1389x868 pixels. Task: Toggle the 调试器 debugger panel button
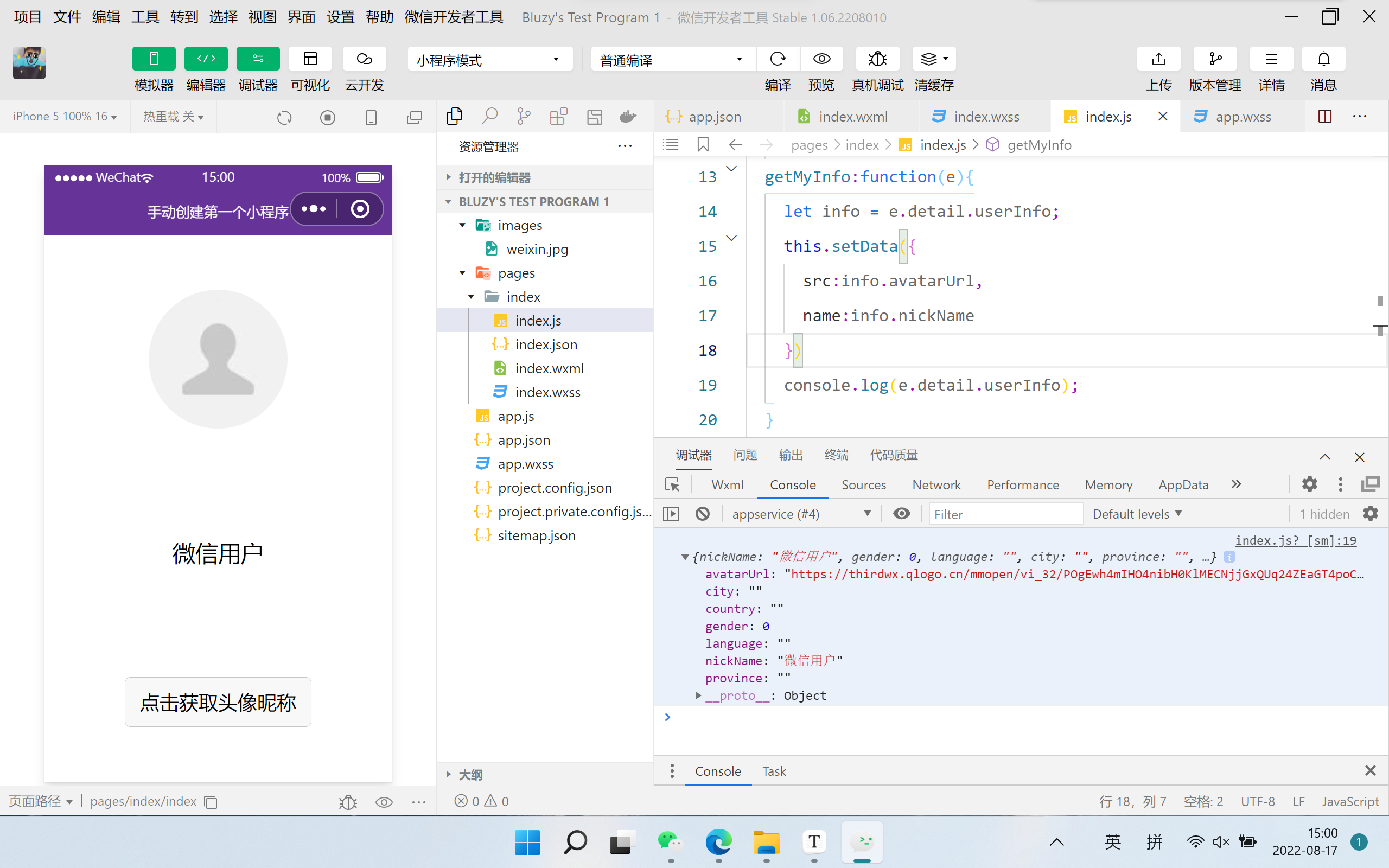pos(258,59)
